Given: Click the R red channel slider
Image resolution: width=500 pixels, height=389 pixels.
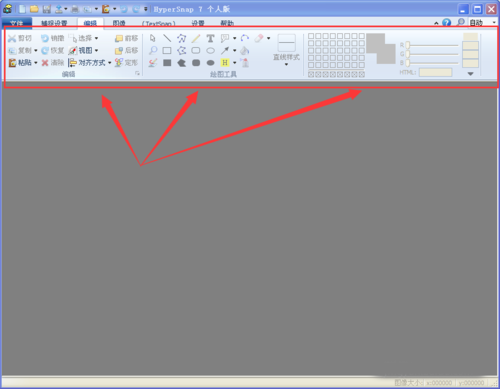Looking at the screenshot, I should pyautogui.click(x=432, y=45).
